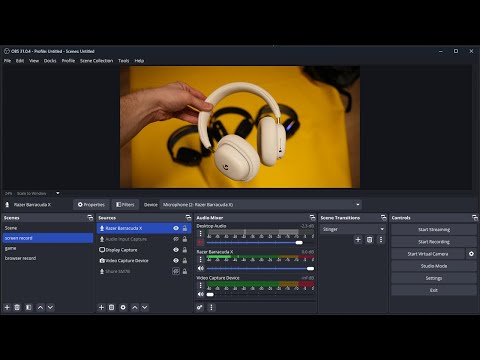This screenshot has height=360, width=480.
Task: Unmute Desktop Audio with the red speaker icon
Action: pyautogui.click(x=200, y=242)
